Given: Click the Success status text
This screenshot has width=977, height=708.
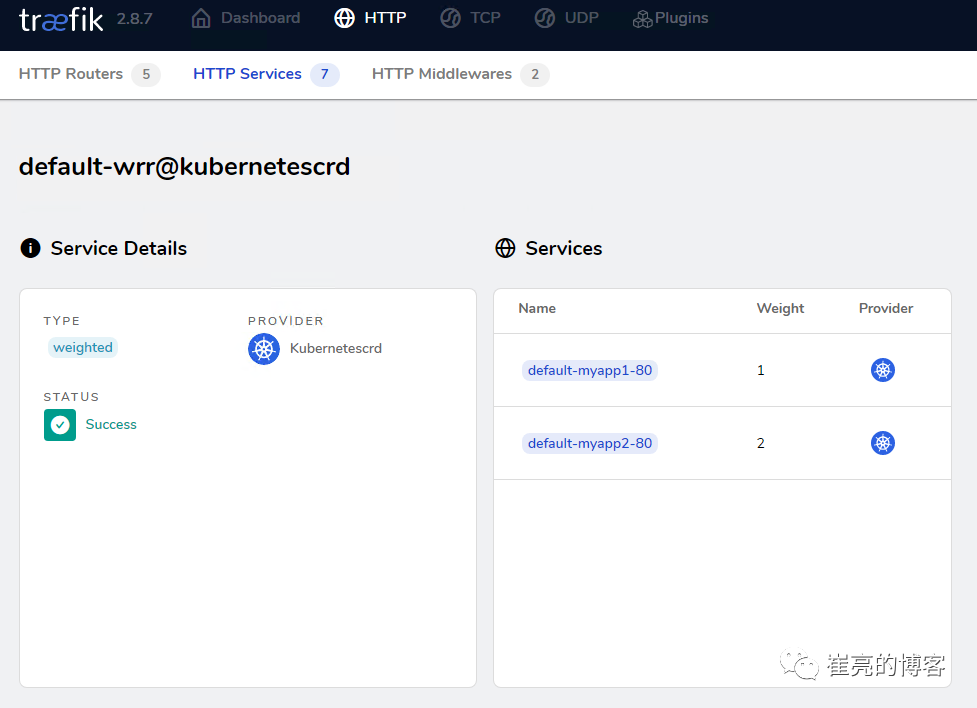Looking at the screenshot, I should point(111,424).
